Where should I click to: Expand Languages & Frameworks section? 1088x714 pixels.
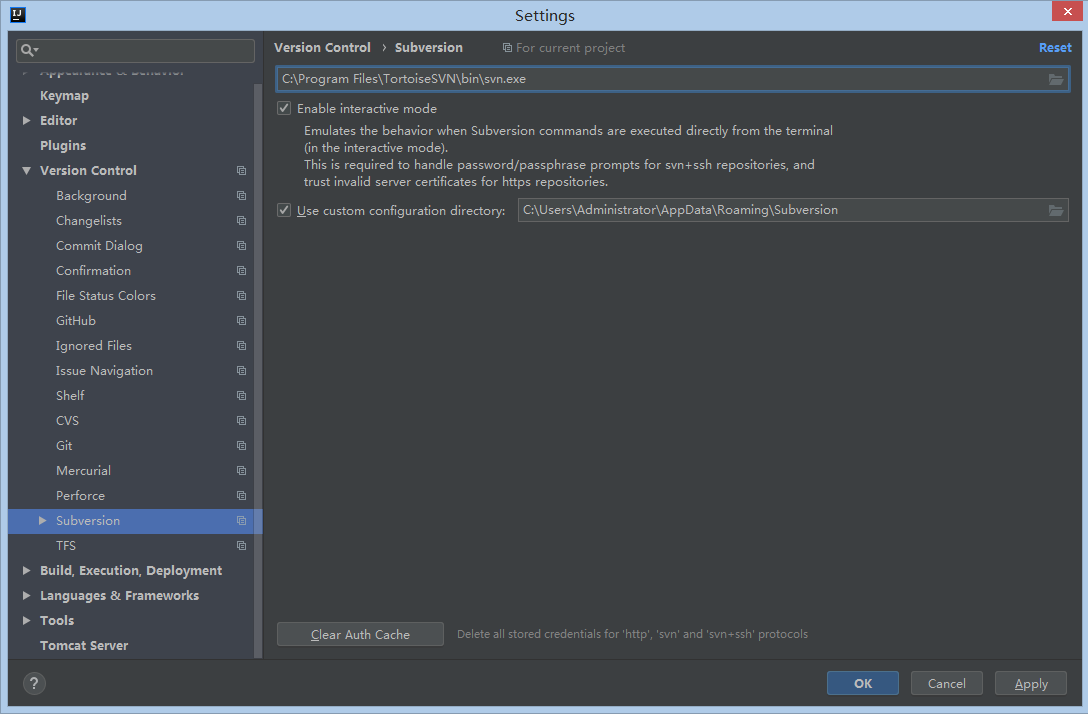pos(26,595)
